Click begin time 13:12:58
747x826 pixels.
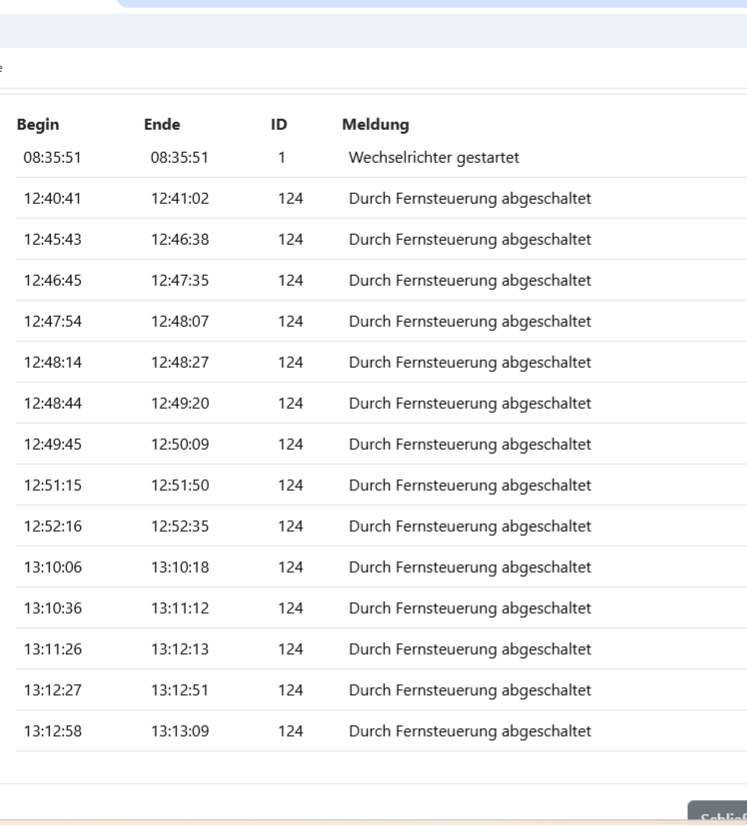coord(53,731)
